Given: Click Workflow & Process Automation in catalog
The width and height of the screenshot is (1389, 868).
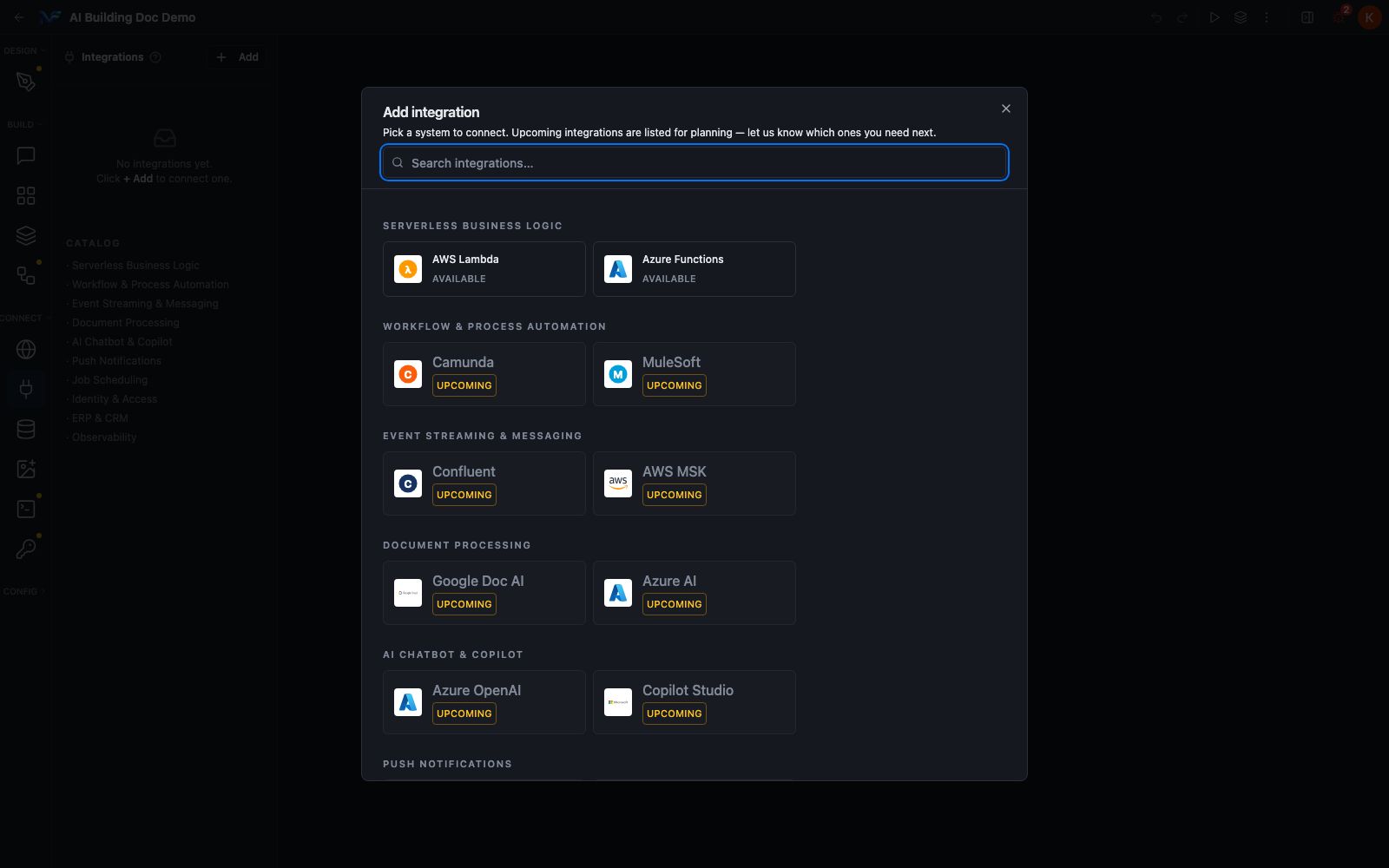Looking at the screenshot, I should click(x=150, y=284).
